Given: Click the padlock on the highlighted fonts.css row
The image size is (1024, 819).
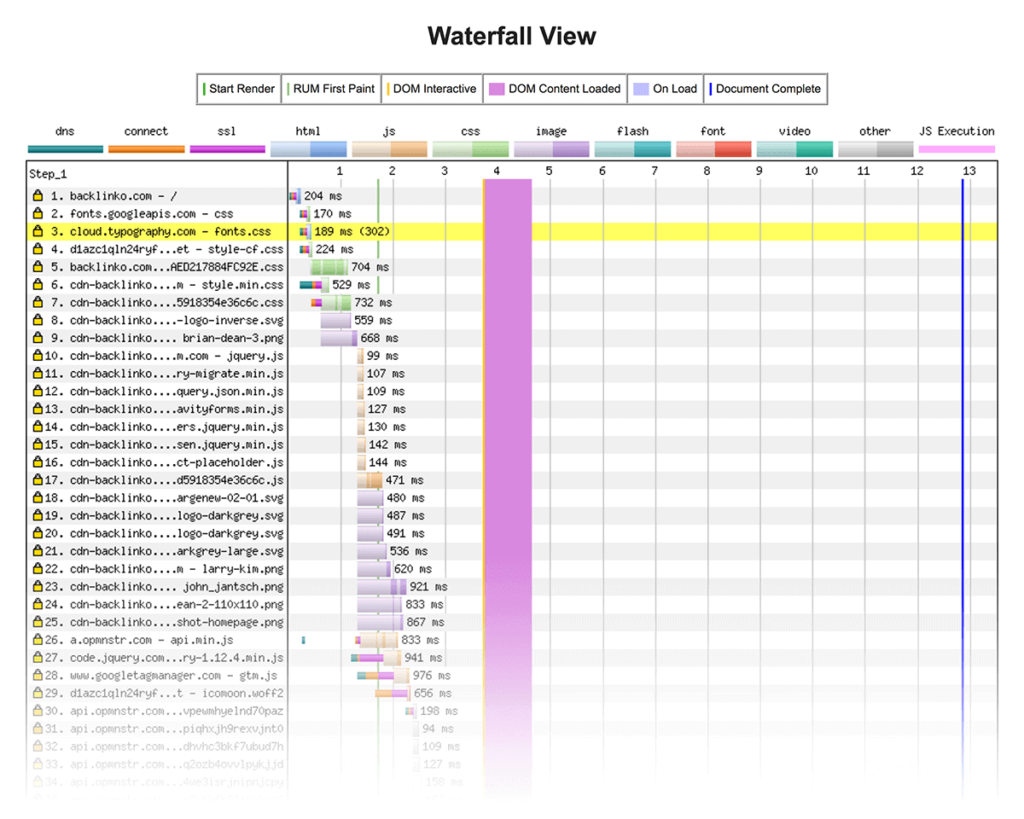Looking at the screenshot, I should coord(37,231).
